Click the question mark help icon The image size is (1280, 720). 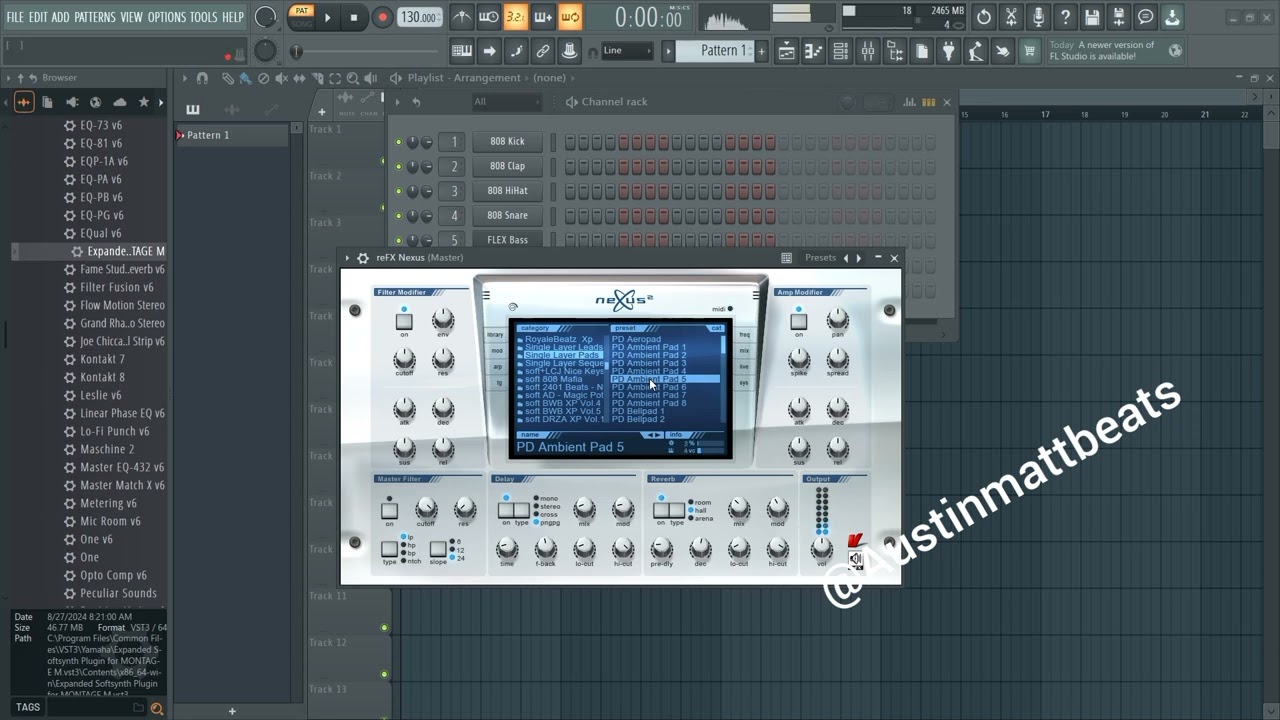click(x=1065, y=17)
